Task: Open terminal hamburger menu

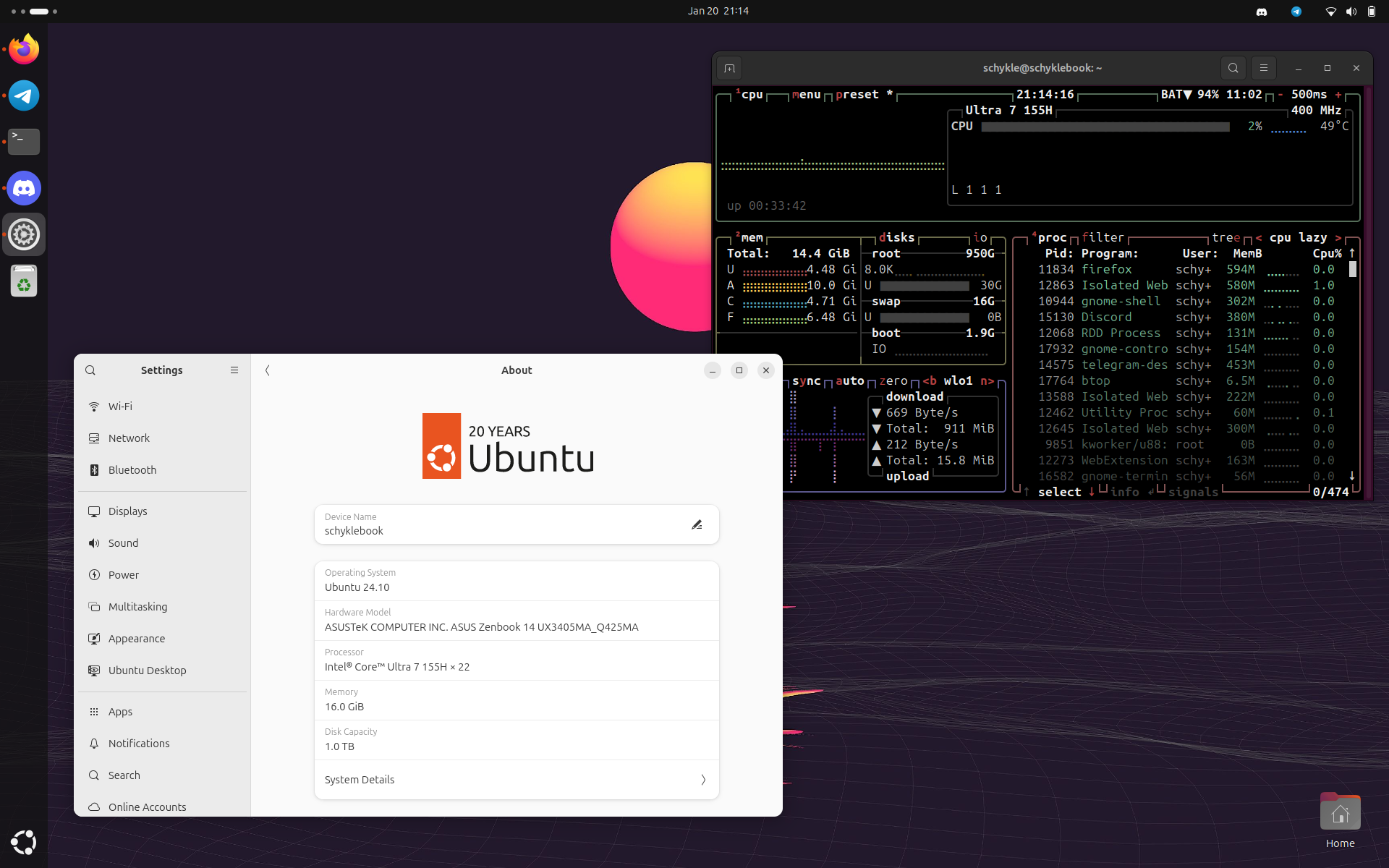Action: click(1264, 68)
